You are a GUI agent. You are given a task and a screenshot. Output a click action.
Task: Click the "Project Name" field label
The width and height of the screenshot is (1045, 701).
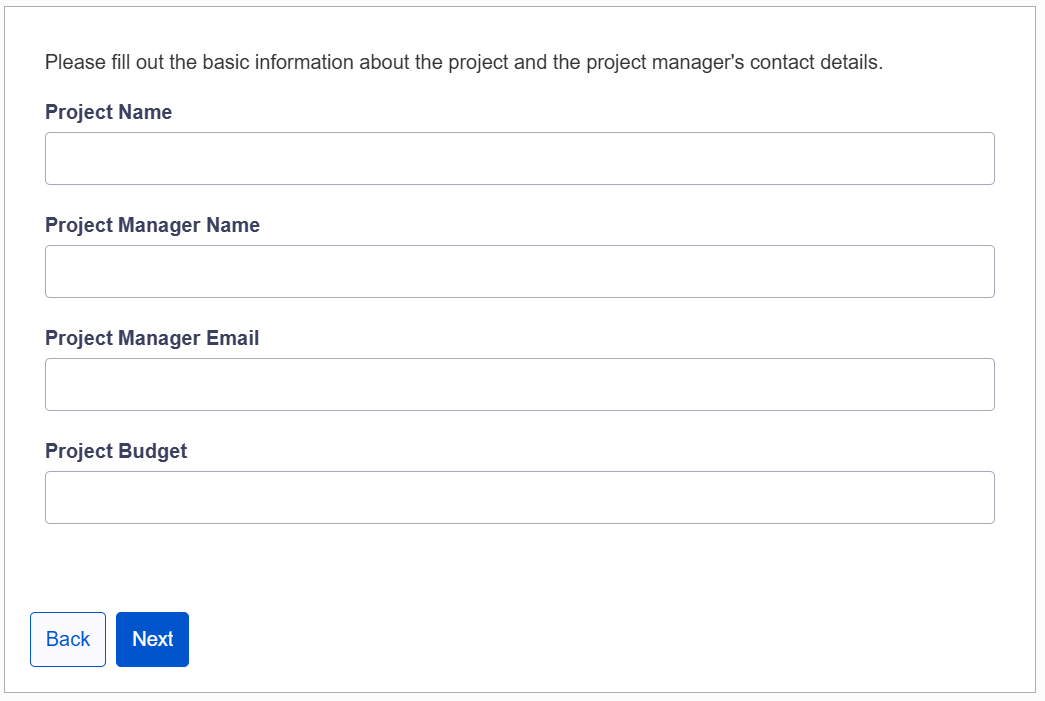tap(108, 112)
